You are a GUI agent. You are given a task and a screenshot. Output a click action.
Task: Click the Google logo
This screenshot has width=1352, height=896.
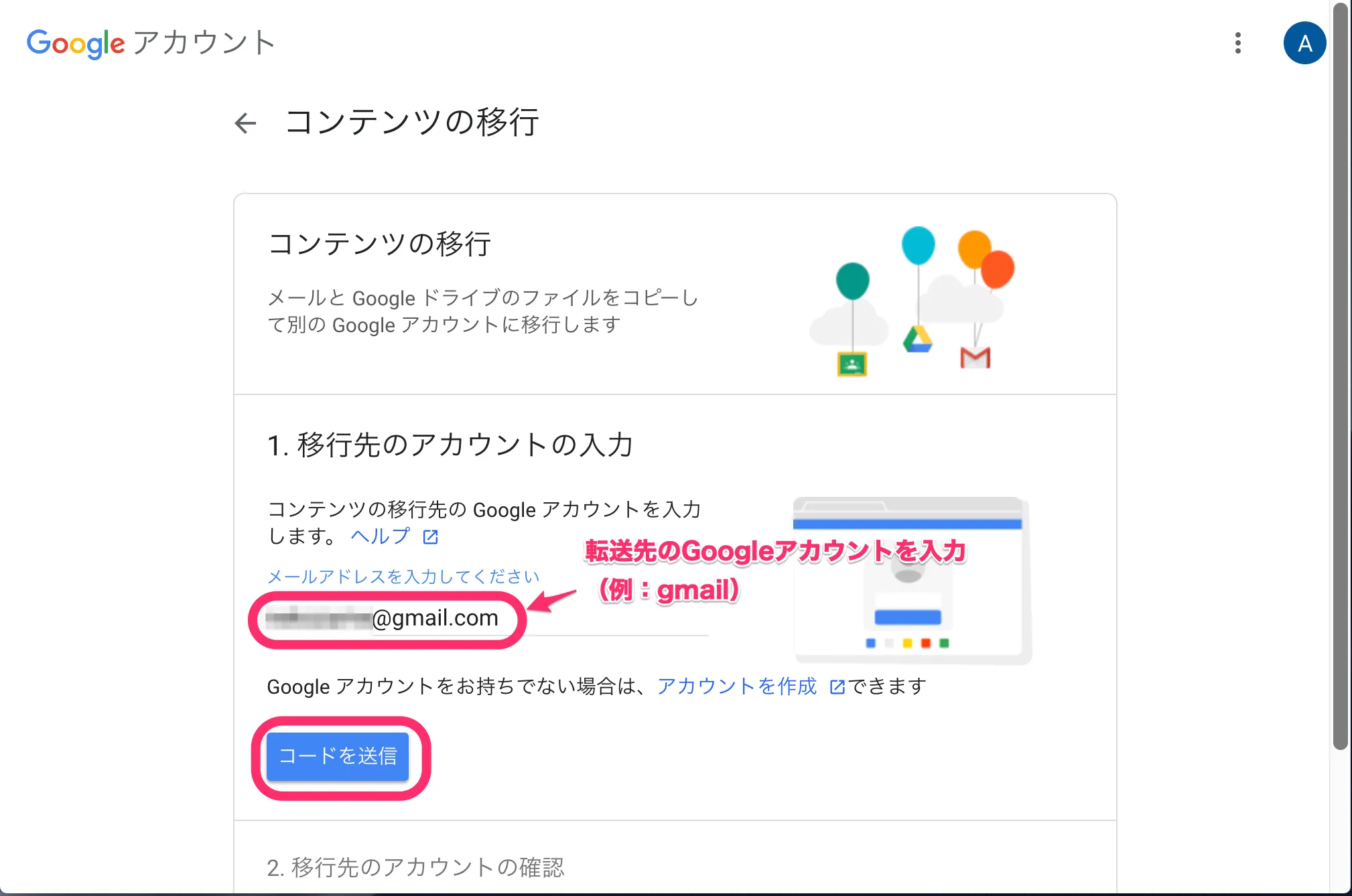[76, 44]
